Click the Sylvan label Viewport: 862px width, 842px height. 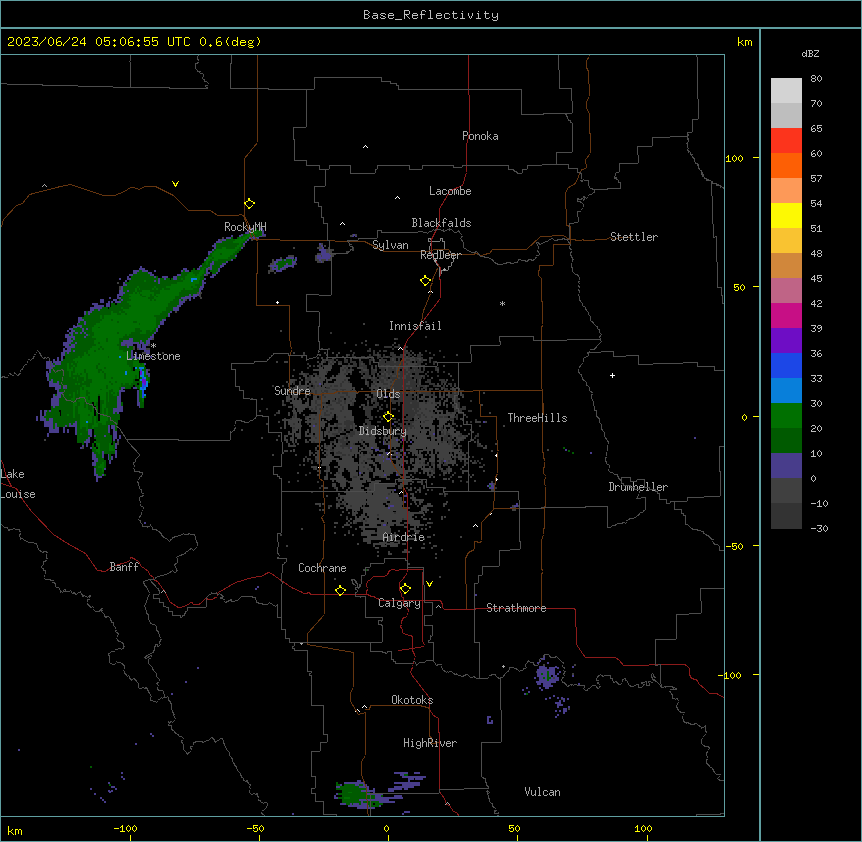tap(390, 245)
